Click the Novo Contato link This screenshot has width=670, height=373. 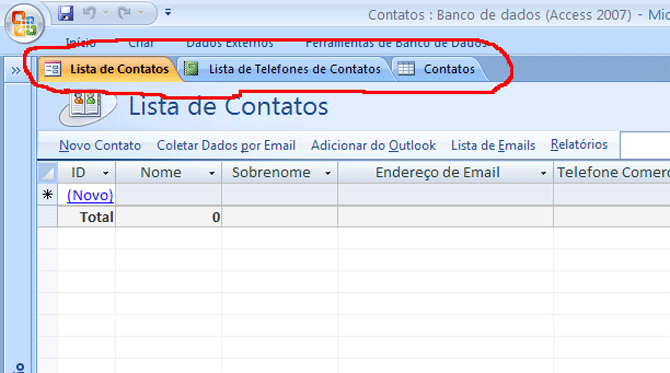(100, 145)
